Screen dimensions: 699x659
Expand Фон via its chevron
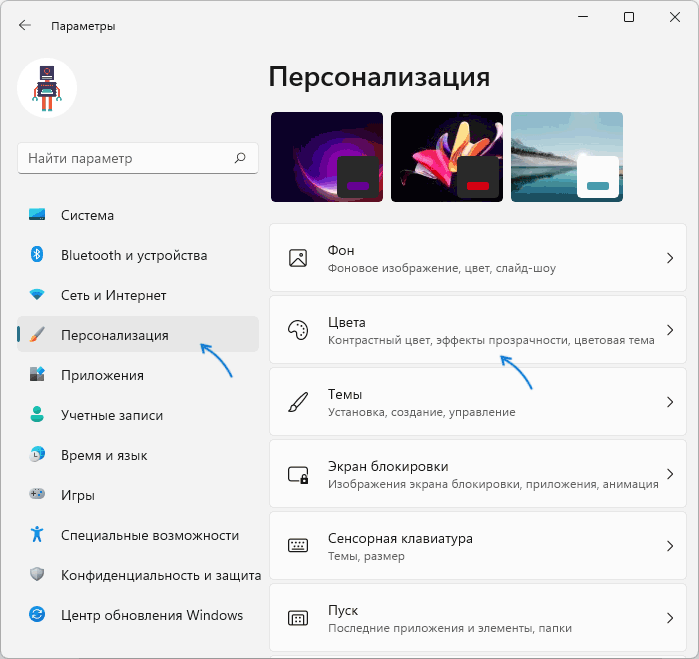(x=670, y=258)
